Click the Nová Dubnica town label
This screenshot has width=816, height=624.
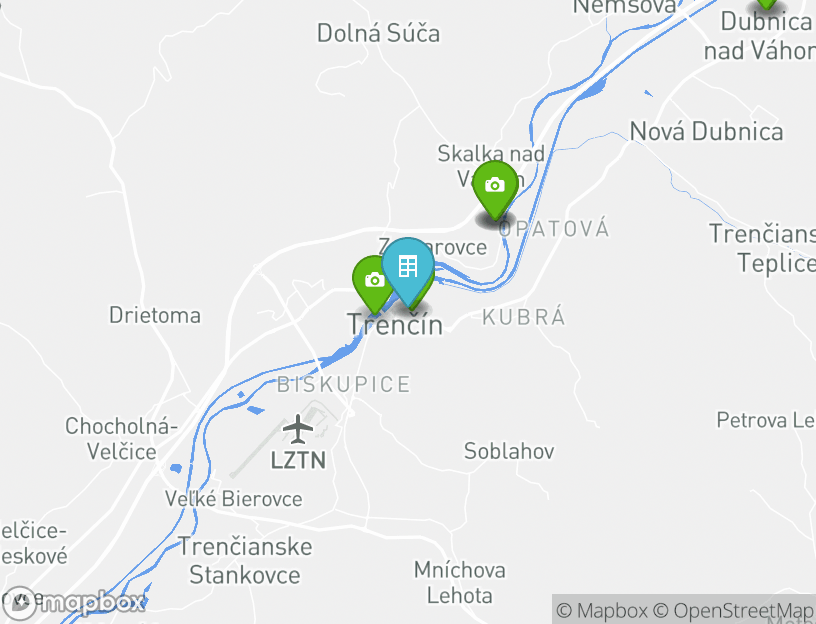click(706, 131)
